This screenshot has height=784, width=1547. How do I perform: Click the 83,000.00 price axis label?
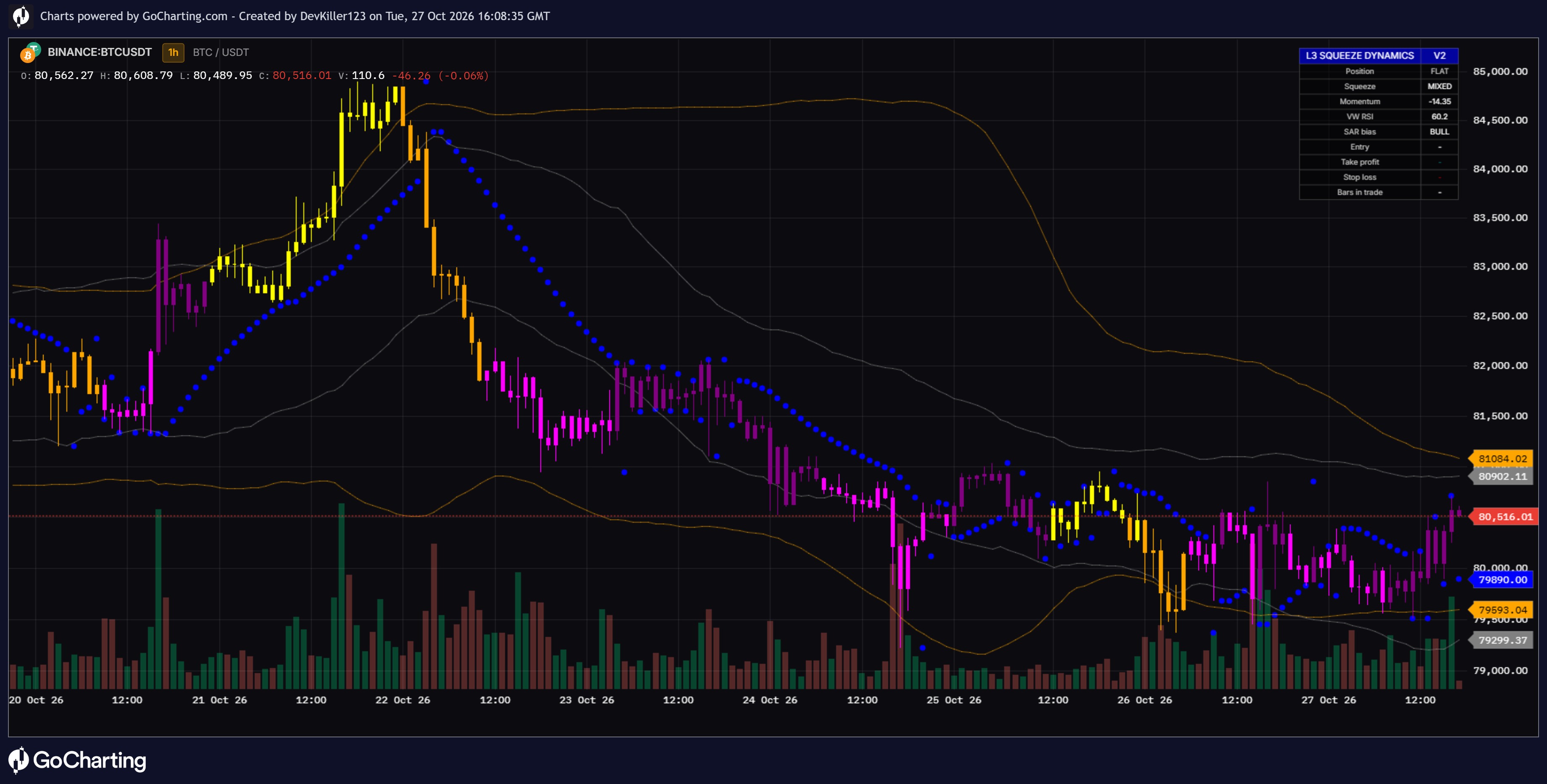[x=1500, y=266]
